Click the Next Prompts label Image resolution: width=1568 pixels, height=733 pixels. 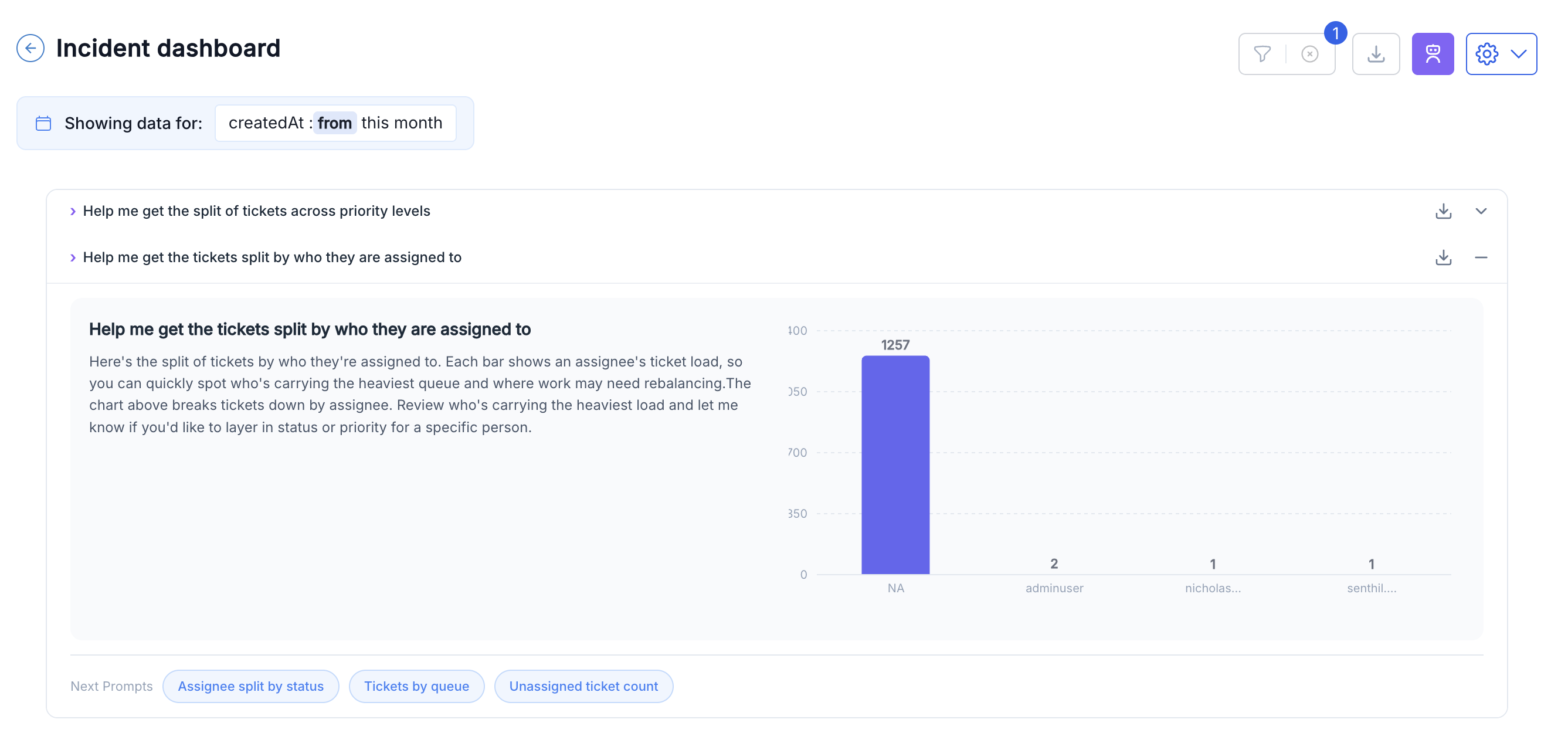point(111,686)
